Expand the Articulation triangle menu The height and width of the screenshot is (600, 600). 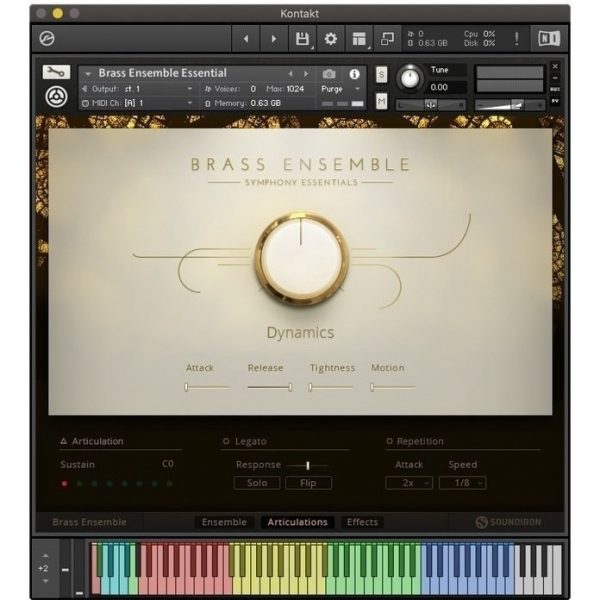pyautogui.click(x=64, y=441)
